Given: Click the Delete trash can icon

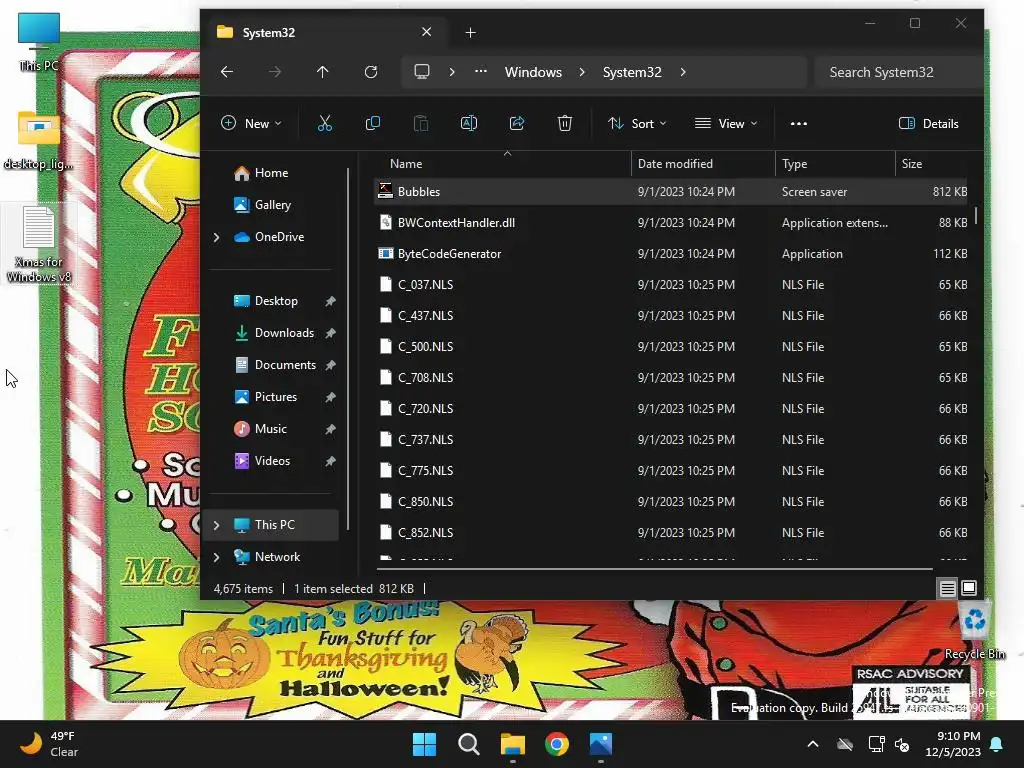Looking at the screenshot, I should point(565,123).
